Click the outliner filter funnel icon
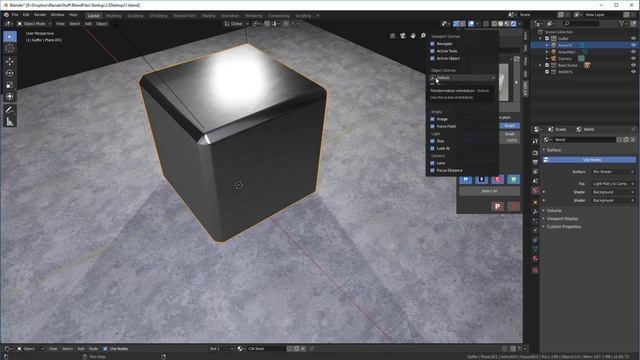 [622, 24]
